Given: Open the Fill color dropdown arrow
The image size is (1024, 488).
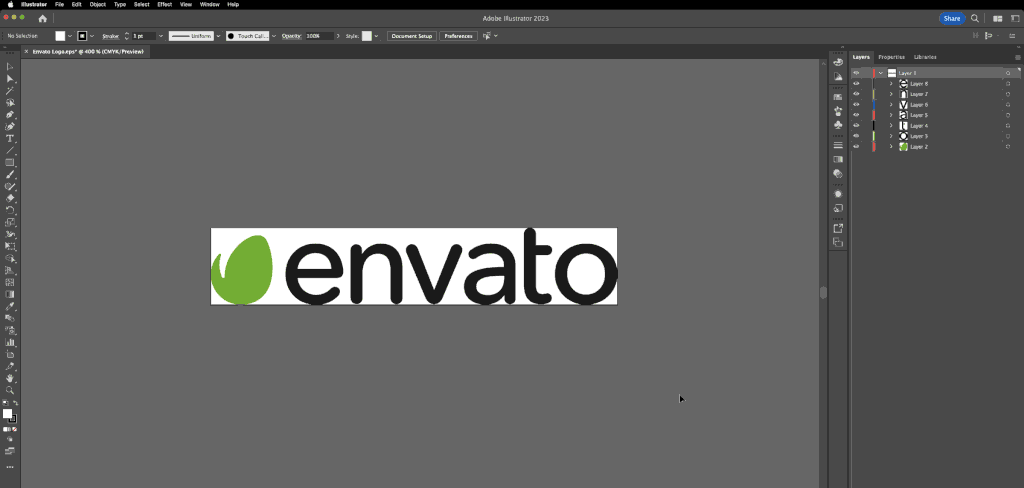Looking at the screenshot, I should coord(70,36).
